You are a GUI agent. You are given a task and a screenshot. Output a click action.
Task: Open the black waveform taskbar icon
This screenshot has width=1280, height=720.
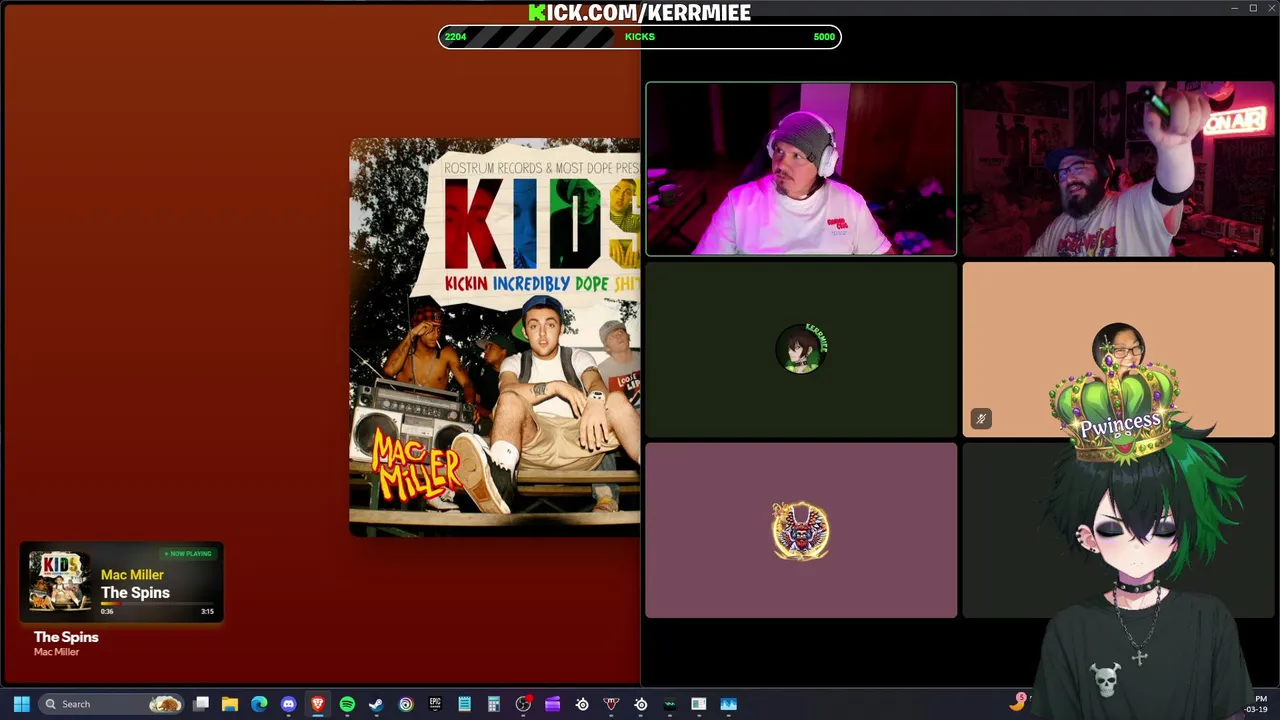670,704
